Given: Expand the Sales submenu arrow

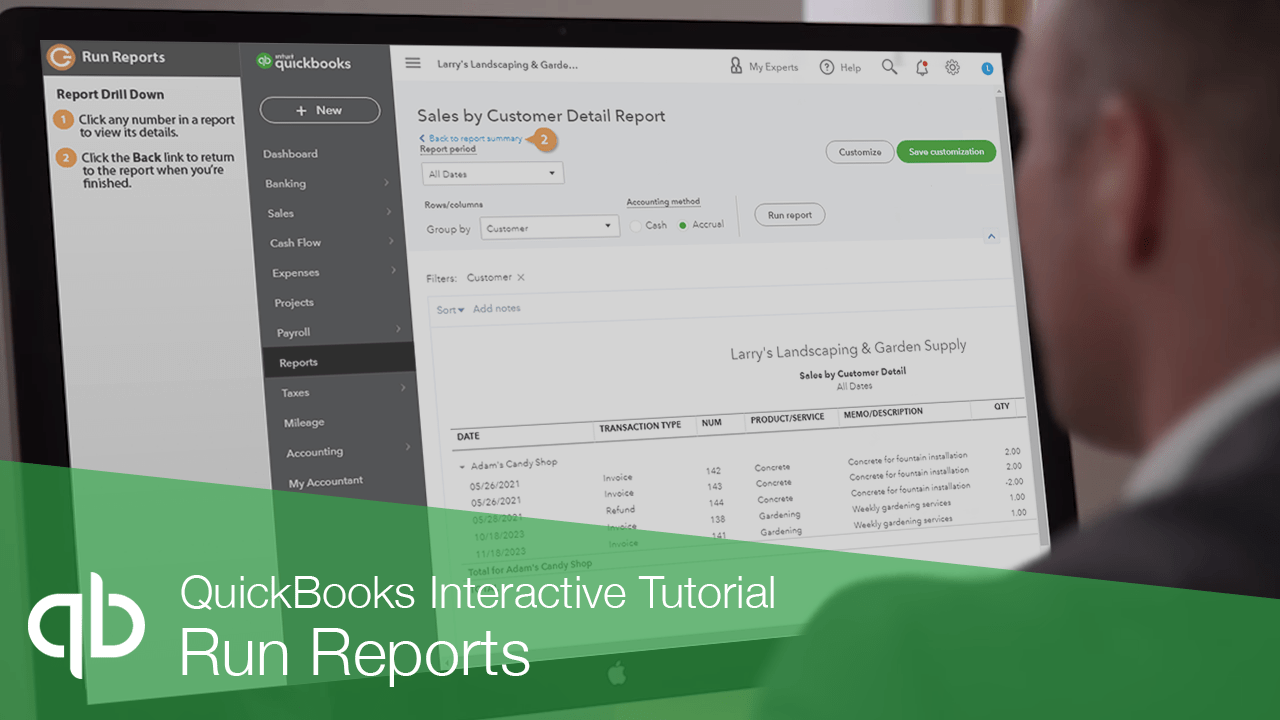Looking at the screenshot, I should click(388, 212).
